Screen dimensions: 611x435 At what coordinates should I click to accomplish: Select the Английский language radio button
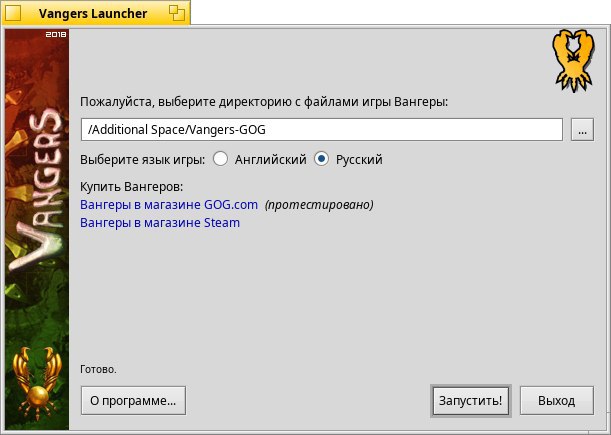221,159
